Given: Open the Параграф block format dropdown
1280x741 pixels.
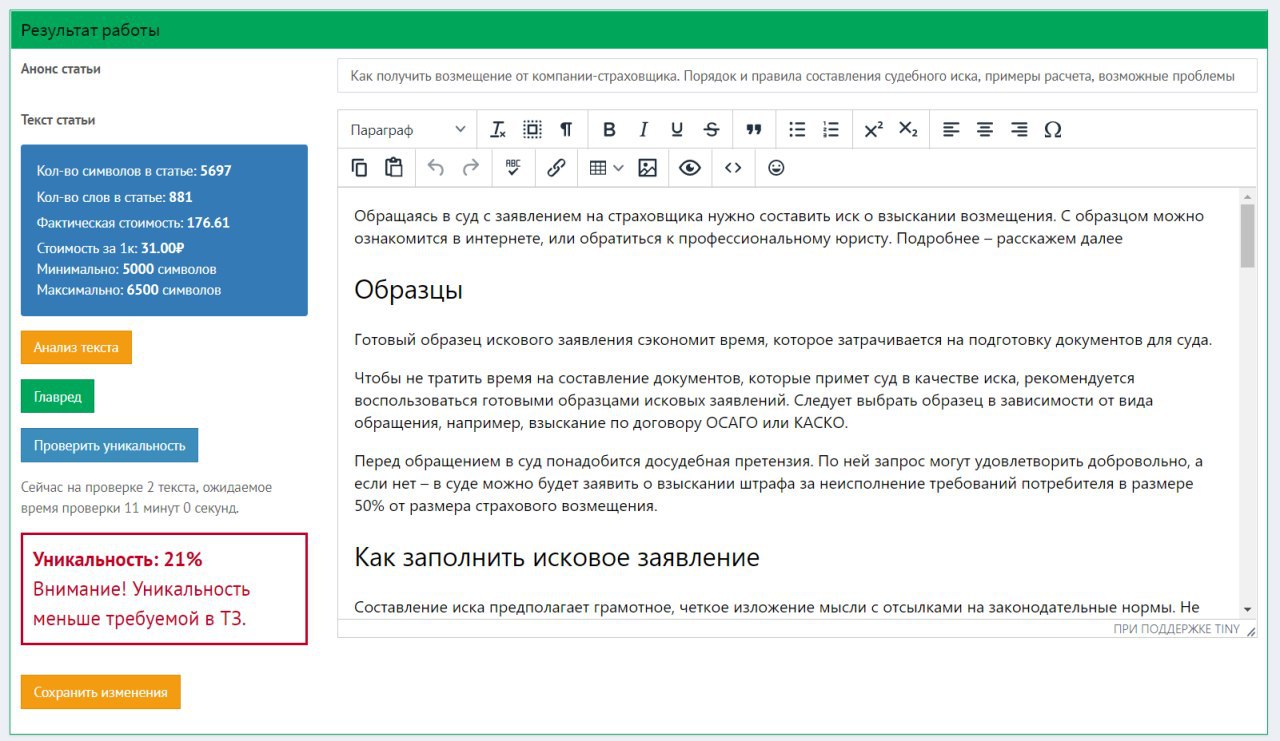Looking at the screenshot, I should click(408, 129).
